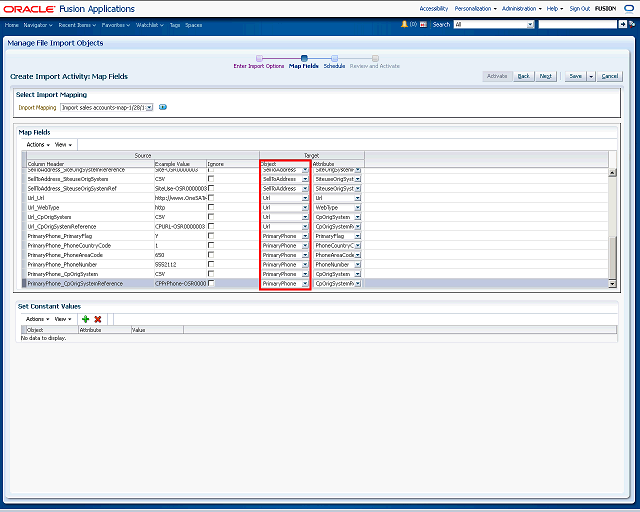This screenshot has width=640, height=512.
Task: Click the green plus add constant icon
Action: pyautogui.click(x=85, y=318)
